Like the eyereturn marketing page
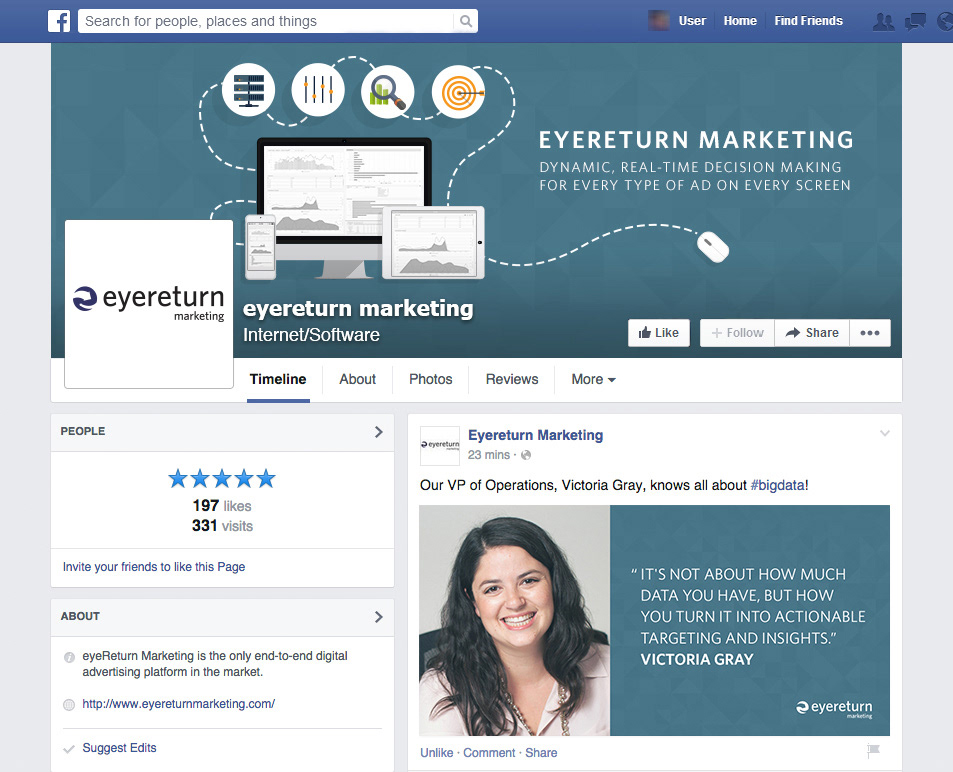 (659, 333)
